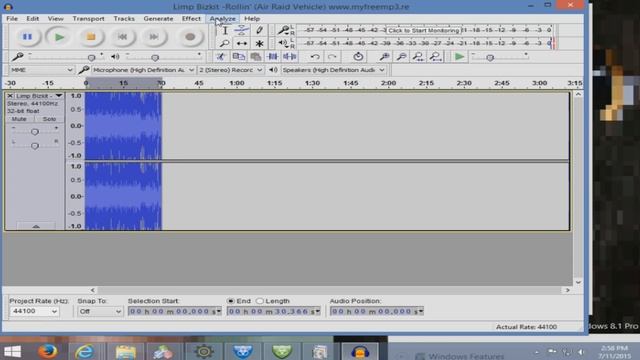Click the Redo arrow icon
The width and height of the screenshot is (640, 360).
coord(332,57)
